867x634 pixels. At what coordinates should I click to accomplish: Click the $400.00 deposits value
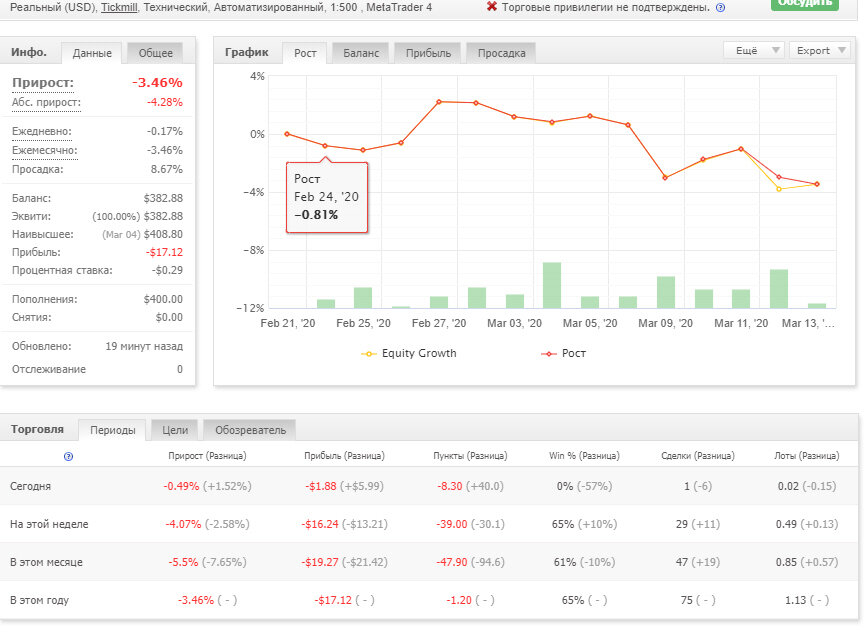tap(163, 300)
